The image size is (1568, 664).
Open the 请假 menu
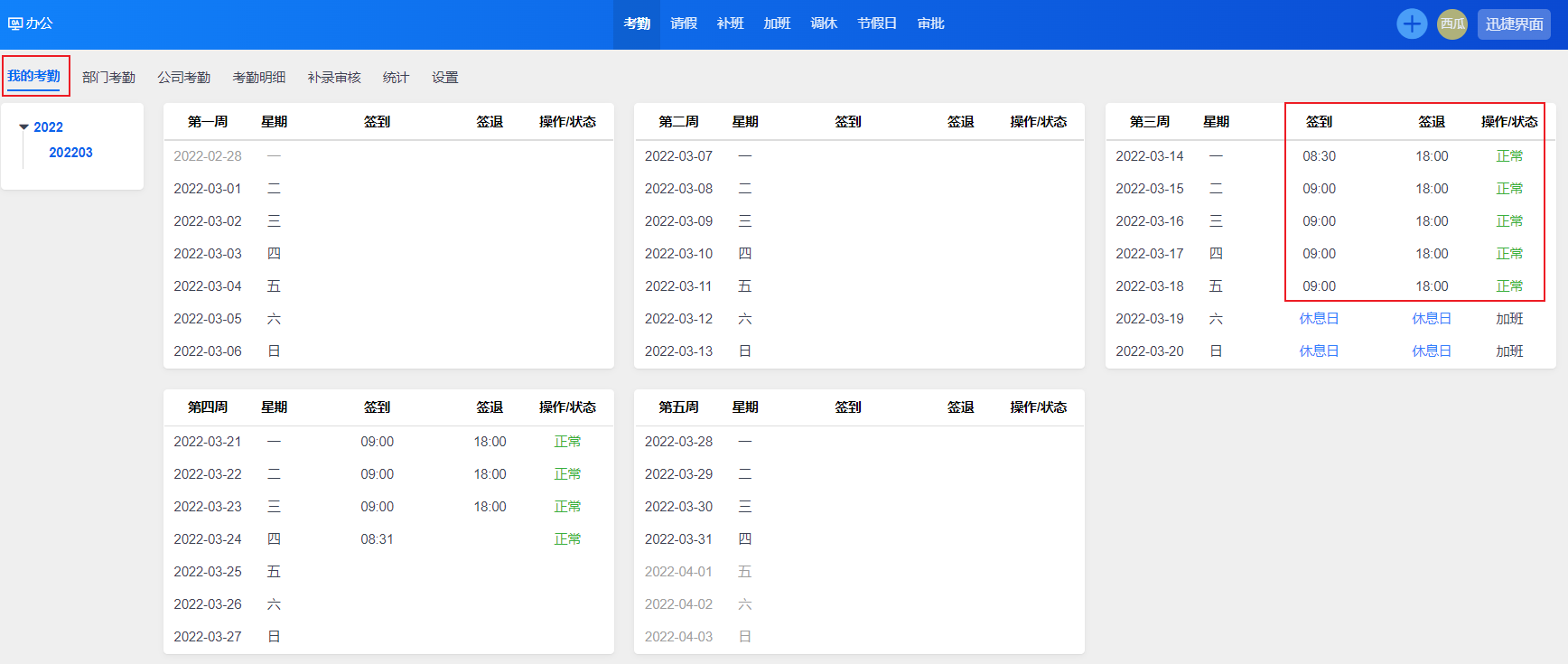[684, 23]
